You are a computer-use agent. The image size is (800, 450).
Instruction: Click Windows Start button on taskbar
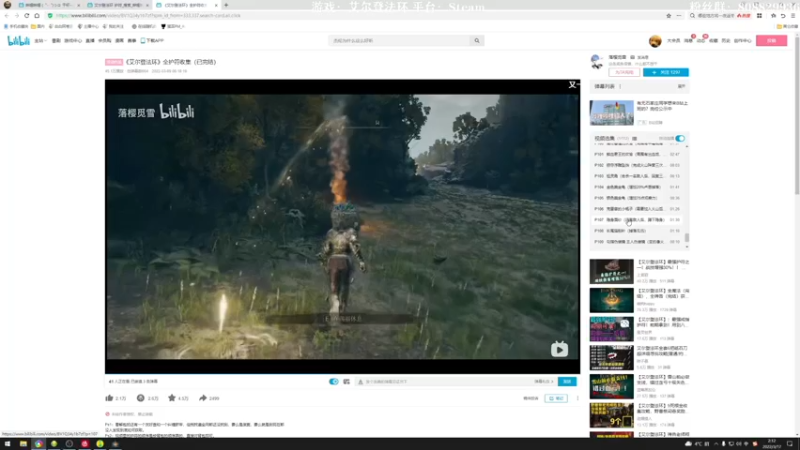7,444
